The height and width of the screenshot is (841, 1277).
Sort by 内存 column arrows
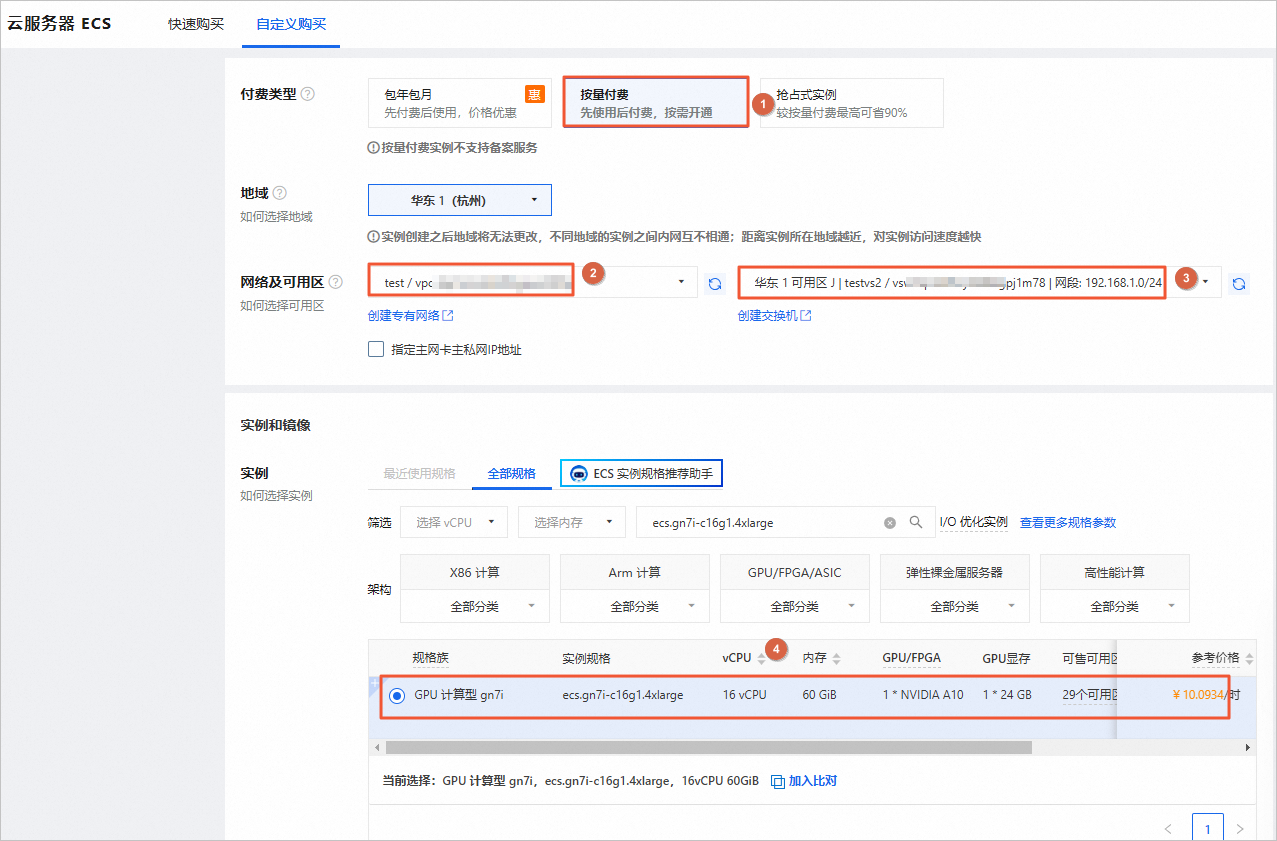836,658
